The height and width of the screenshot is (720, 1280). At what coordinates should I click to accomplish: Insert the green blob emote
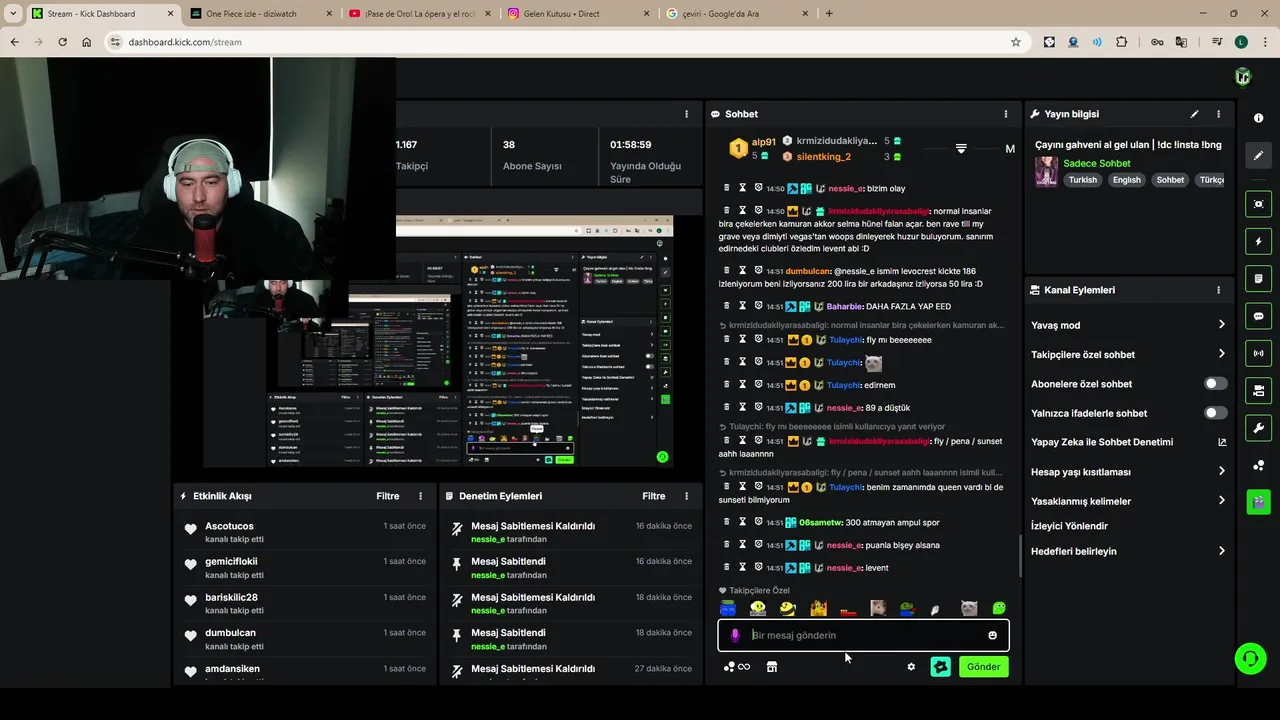tap(999, 608)
